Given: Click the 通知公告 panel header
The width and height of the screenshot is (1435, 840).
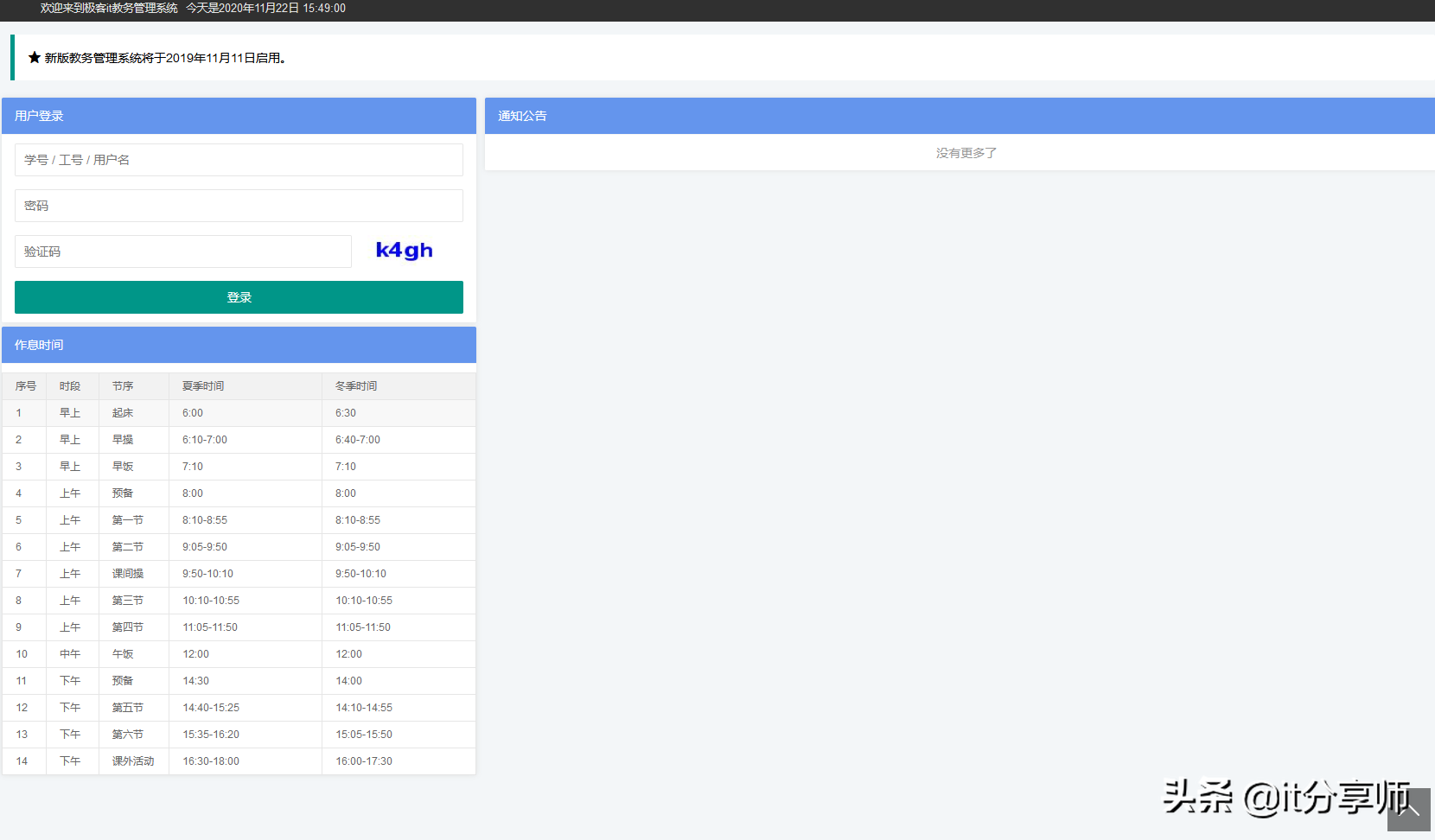Looking at the screenshot, I should tap(520, 116).
